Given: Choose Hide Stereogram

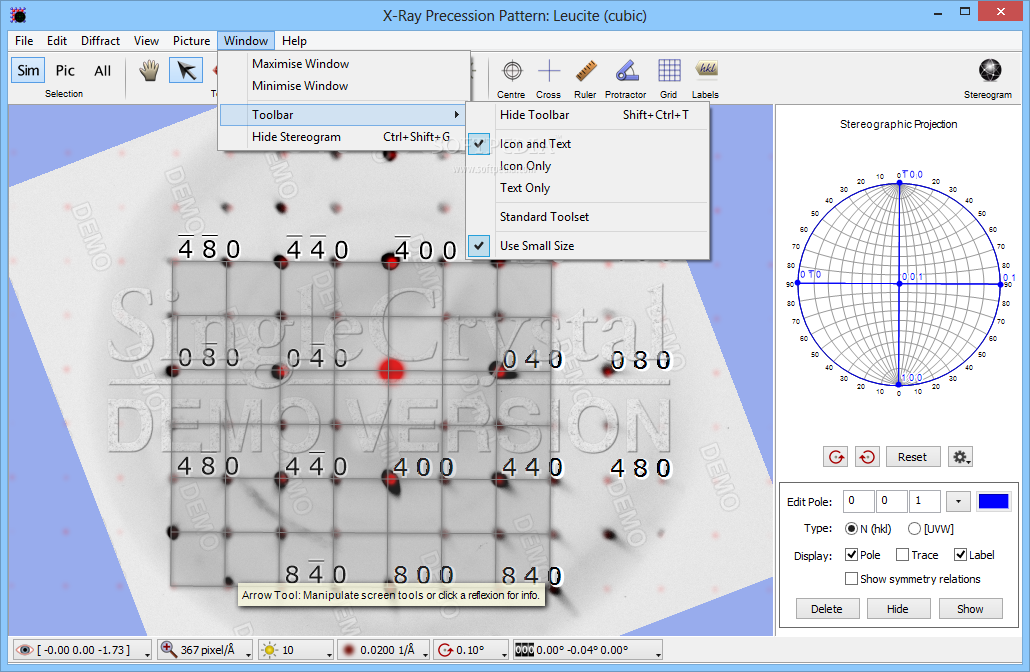Looking at the screenshot, I should tap(344, 137).
